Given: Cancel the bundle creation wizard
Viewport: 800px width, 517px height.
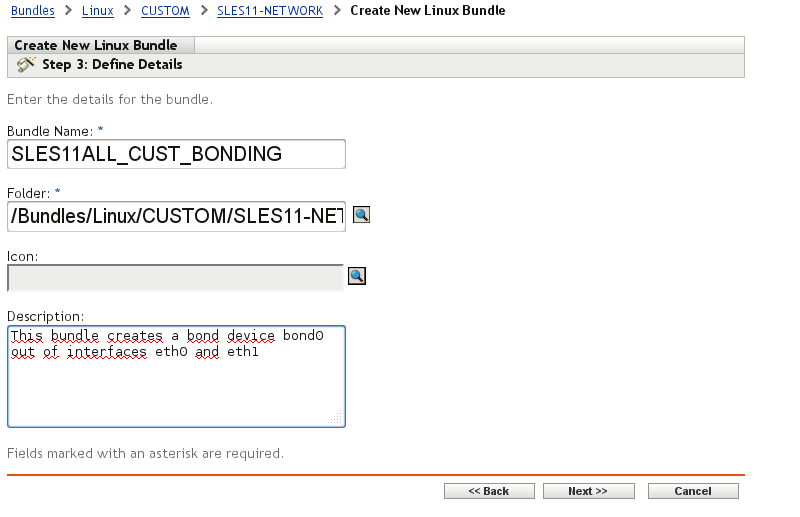Looking at the screenshot, I should tap(693, 491).
